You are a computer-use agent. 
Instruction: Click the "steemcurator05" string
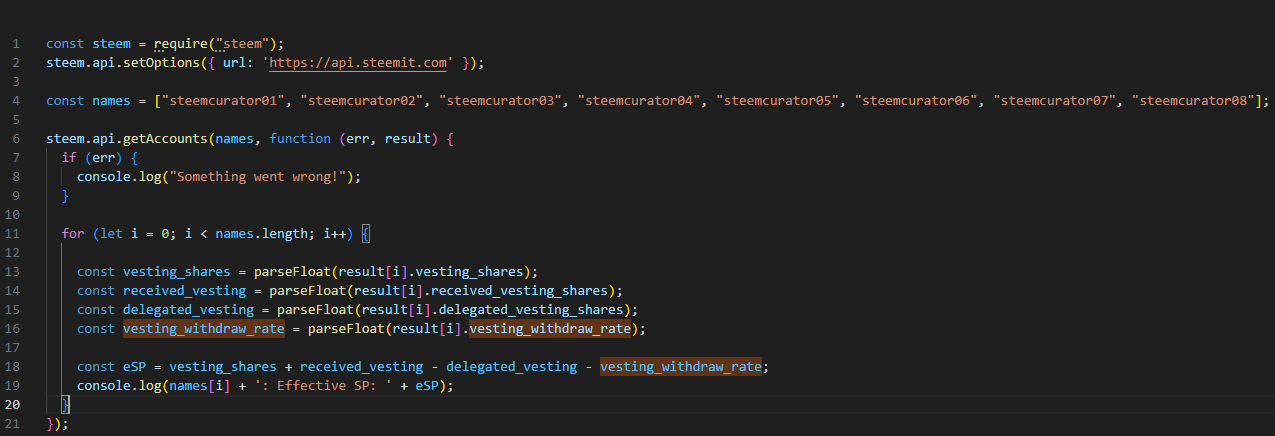point(778,100)
